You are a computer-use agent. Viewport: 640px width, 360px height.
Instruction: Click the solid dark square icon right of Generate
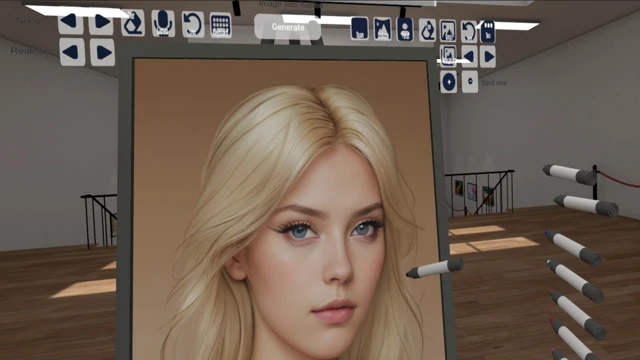(360, 29)
